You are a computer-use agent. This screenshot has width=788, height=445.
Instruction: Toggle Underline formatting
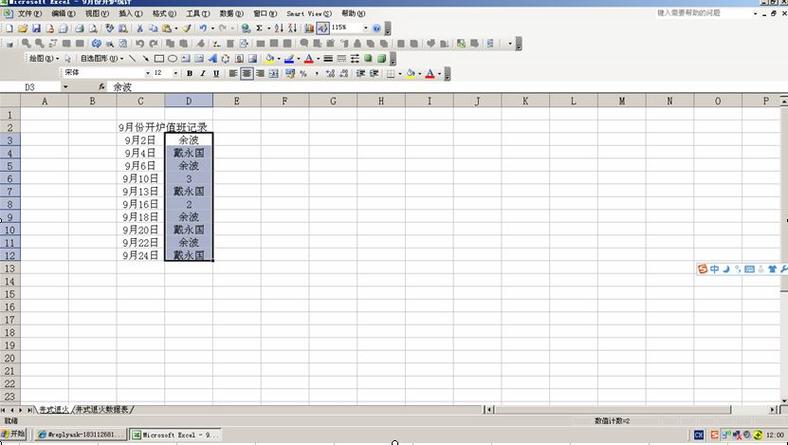coord(216,74)
